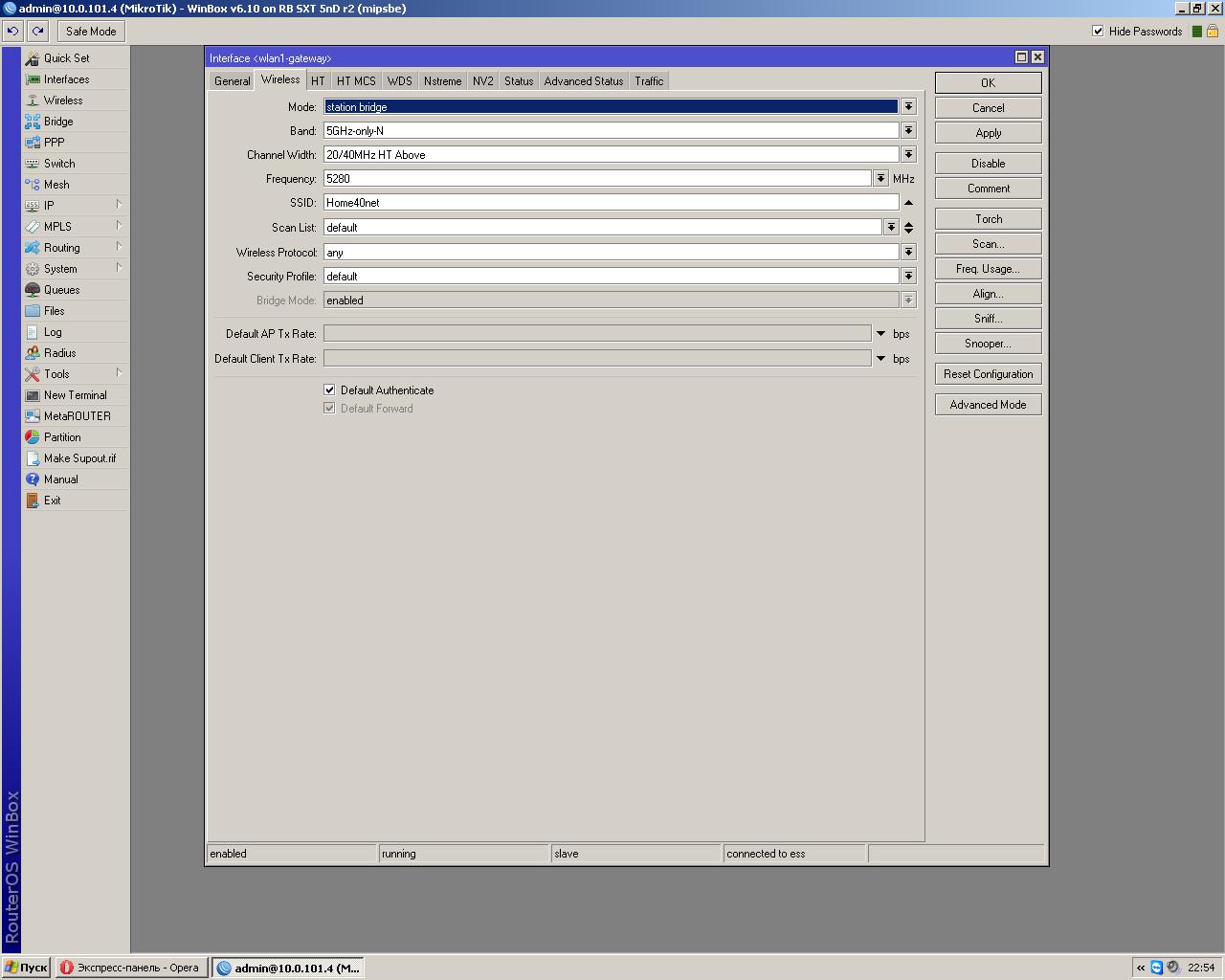Screen dimensions: 1225x980
Task: Click the SSID input field
Action: tap(611, 203)
